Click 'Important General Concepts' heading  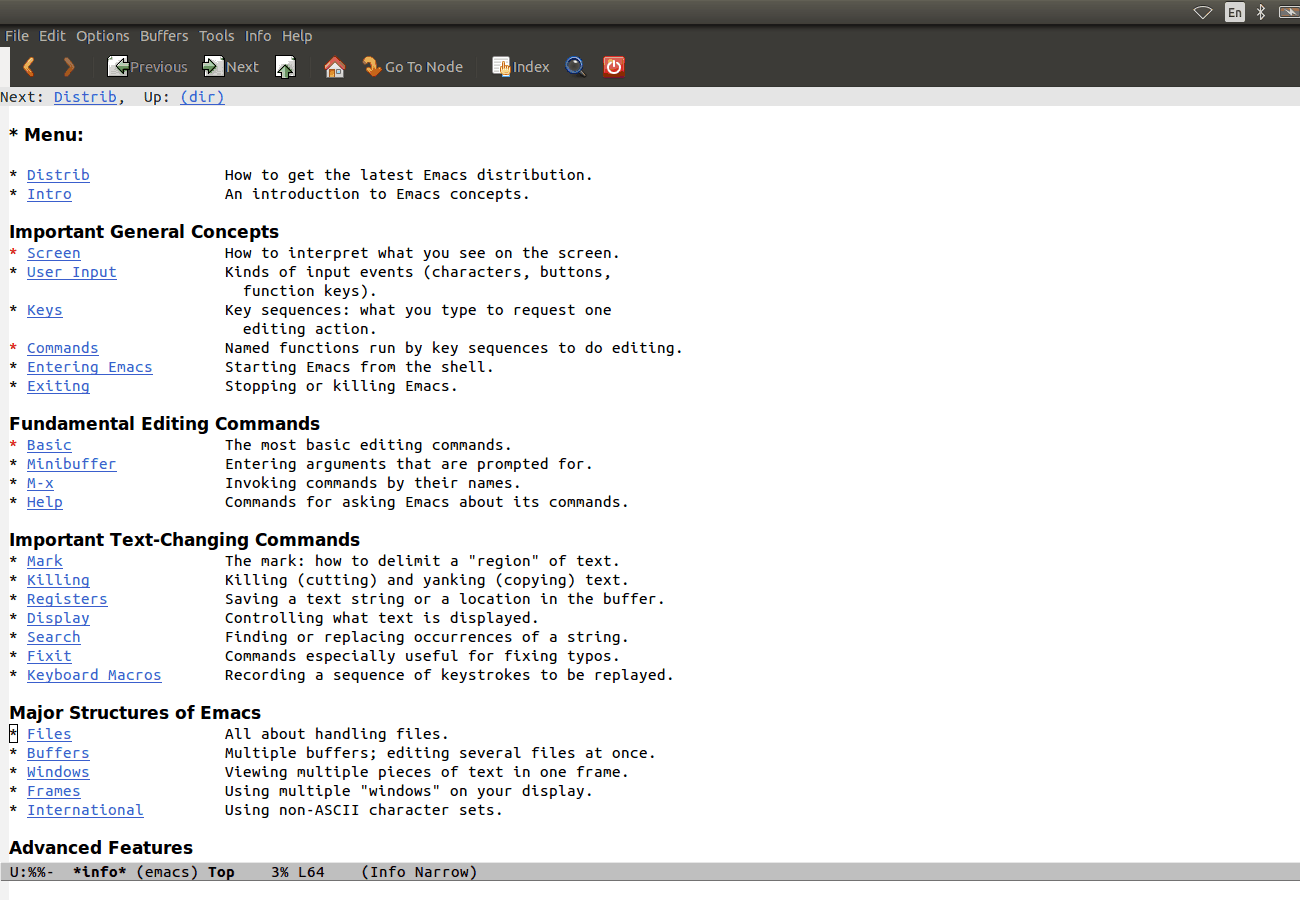click(x=144, y=232)
